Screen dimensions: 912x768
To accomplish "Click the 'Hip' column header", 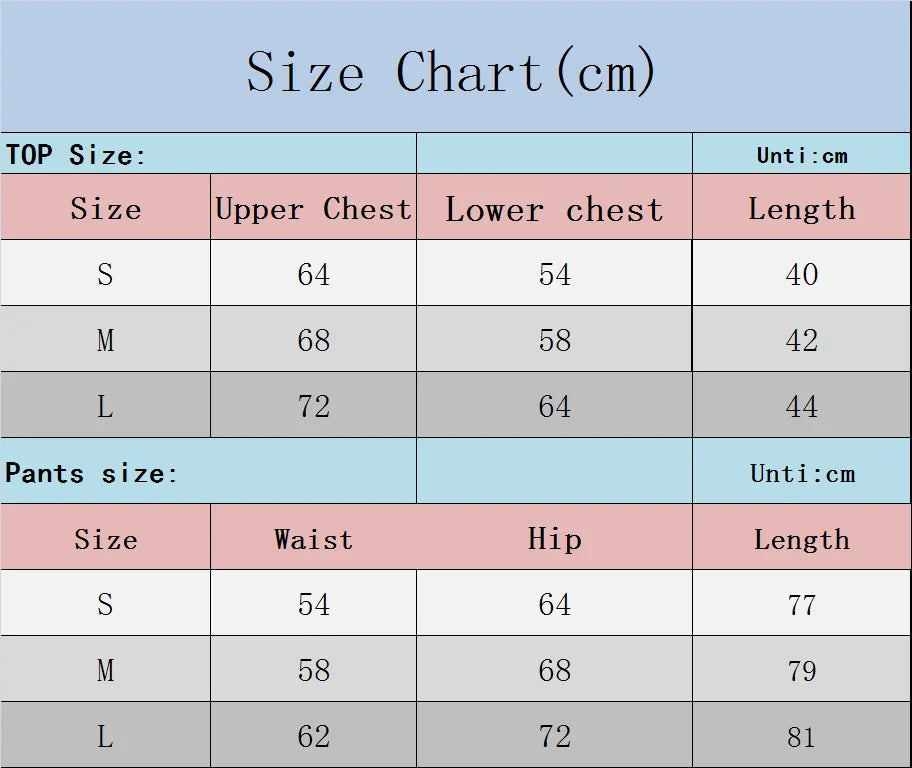I will (x=554, y=539).
